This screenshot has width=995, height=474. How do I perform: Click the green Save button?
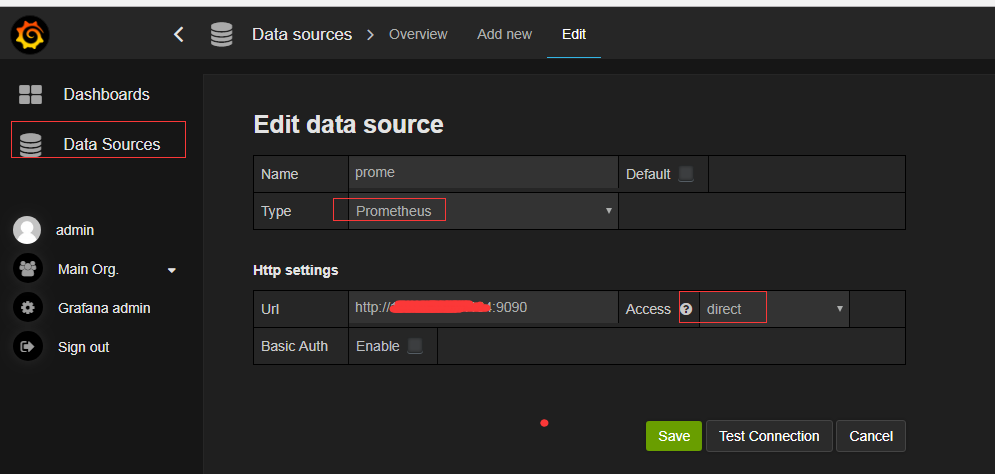674,436
